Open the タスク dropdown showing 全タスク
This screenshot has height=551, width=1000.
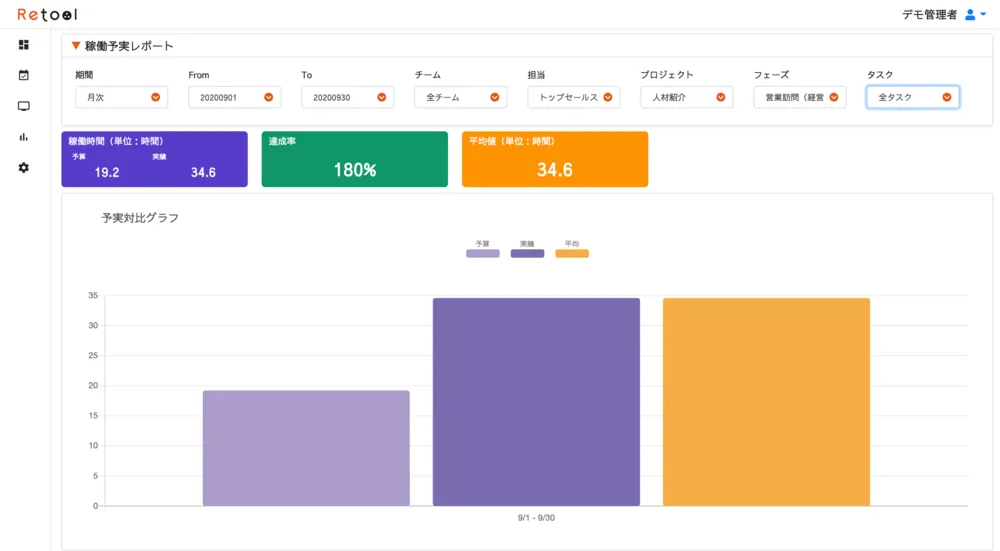click(x=913, y=97)
